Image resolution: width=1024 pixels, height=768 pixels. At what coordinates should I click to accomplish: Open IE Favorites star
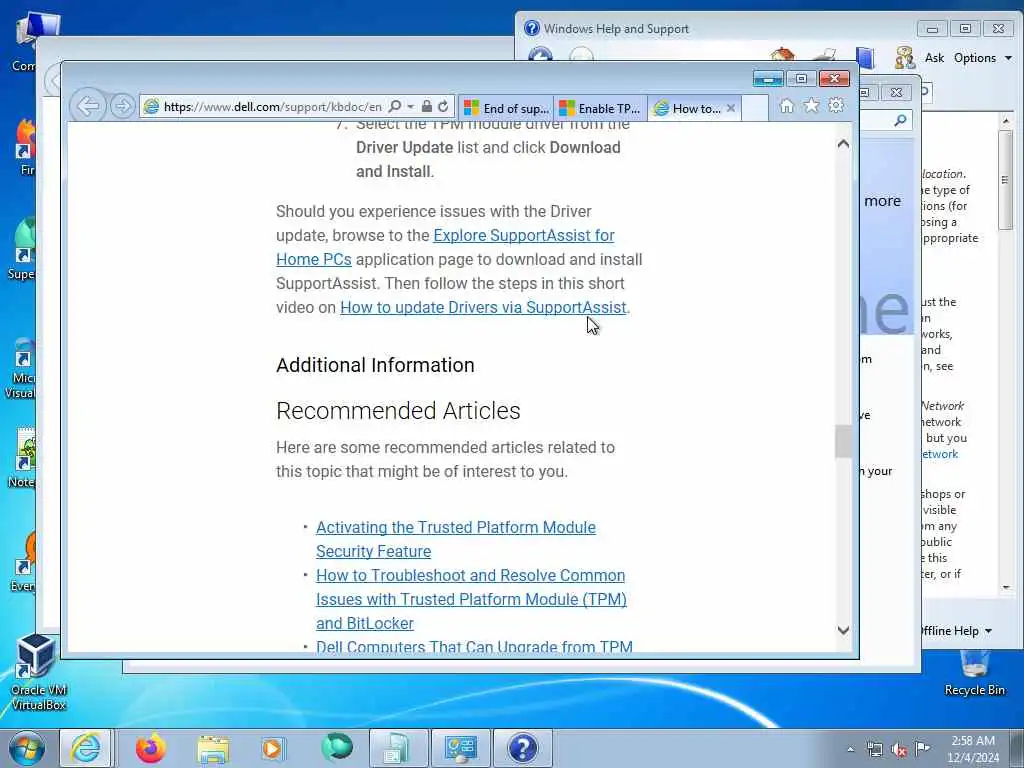(x=811, y=106)
